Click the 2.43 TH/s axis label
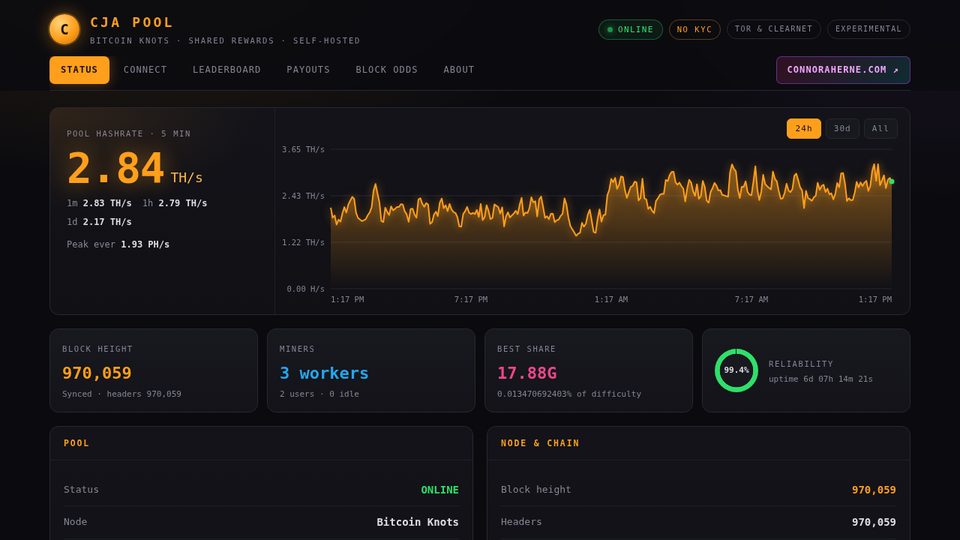This screenshot has height=540, width=960. pyautogui.click(x=303, y=196)
